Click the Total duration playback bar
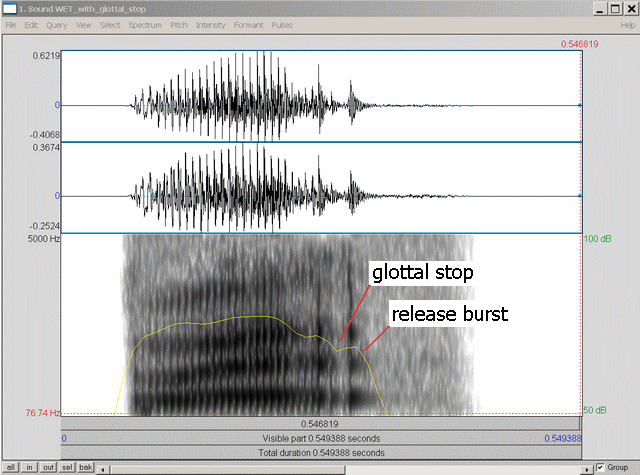 pyautogui.click(x=321, y=452)
